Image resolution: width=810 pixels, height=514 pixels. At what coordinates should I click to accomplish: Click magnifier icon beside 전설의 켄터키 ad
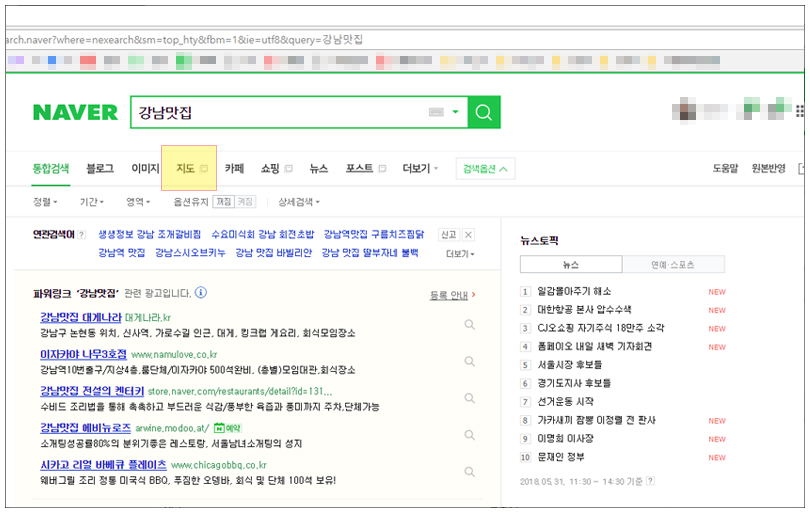[x=469, y=398]
